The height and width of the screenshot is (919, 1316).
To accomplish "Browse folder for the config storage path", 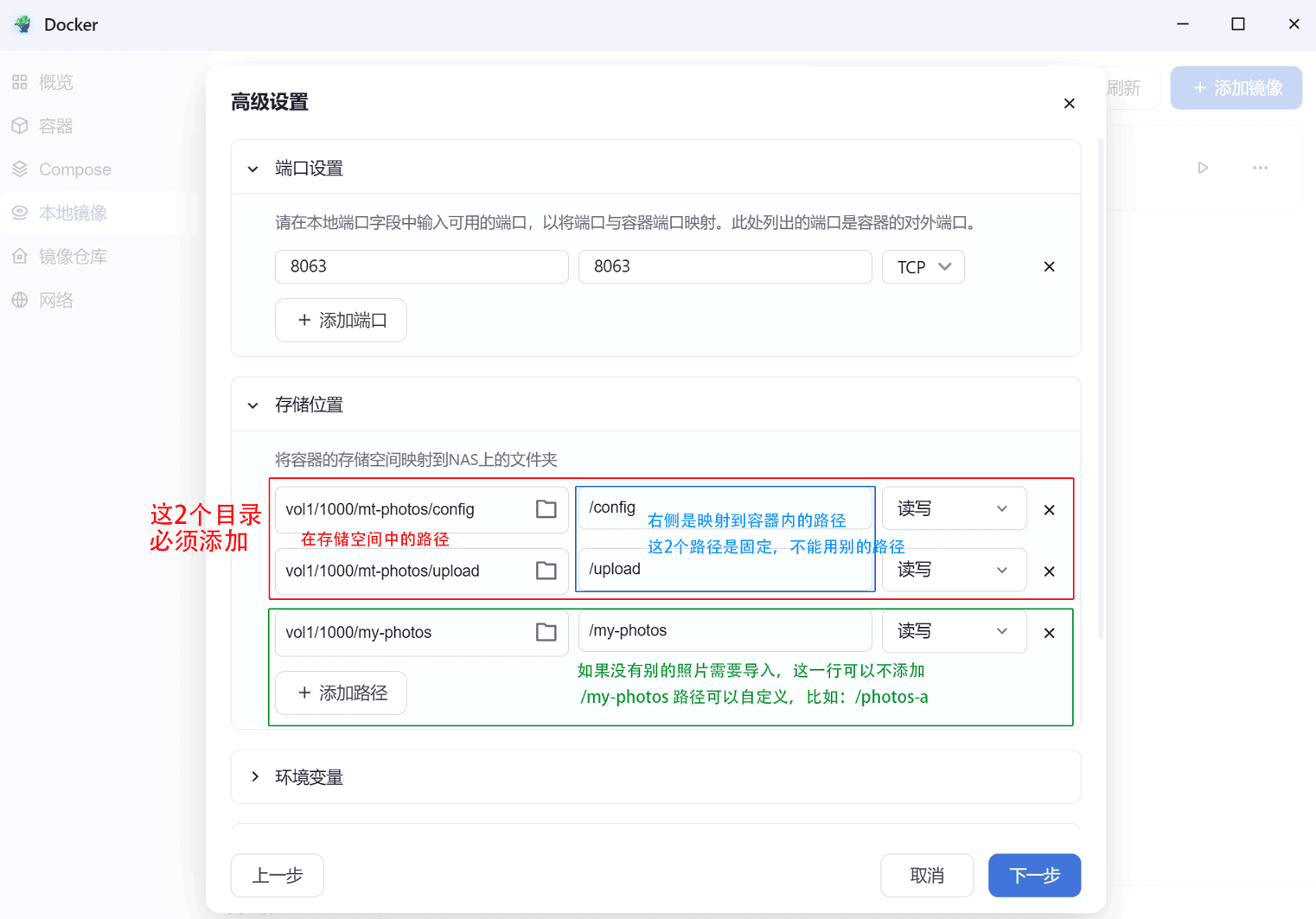I will (x=546, y=509).
